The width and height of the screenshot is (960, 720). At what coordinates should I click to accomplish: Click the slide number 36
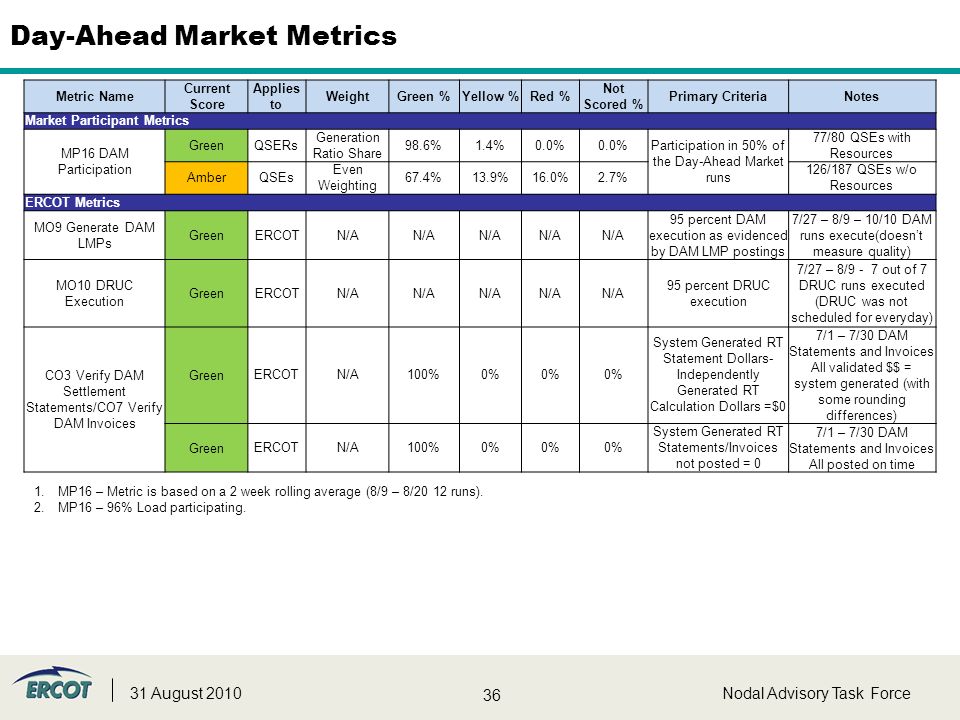(492, 695)
